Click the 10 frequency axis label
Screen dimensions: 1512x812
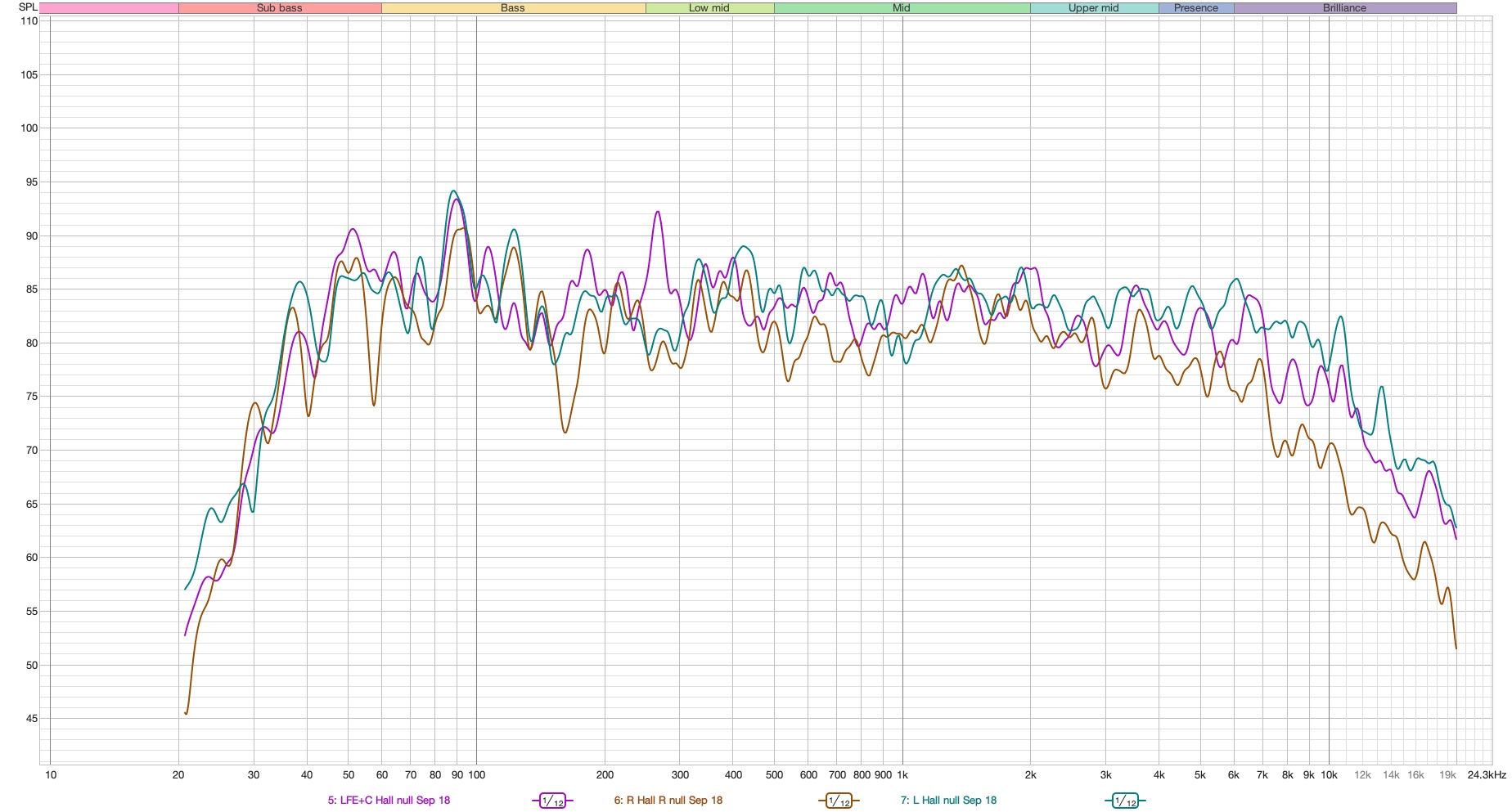click(x=51, y=775)
